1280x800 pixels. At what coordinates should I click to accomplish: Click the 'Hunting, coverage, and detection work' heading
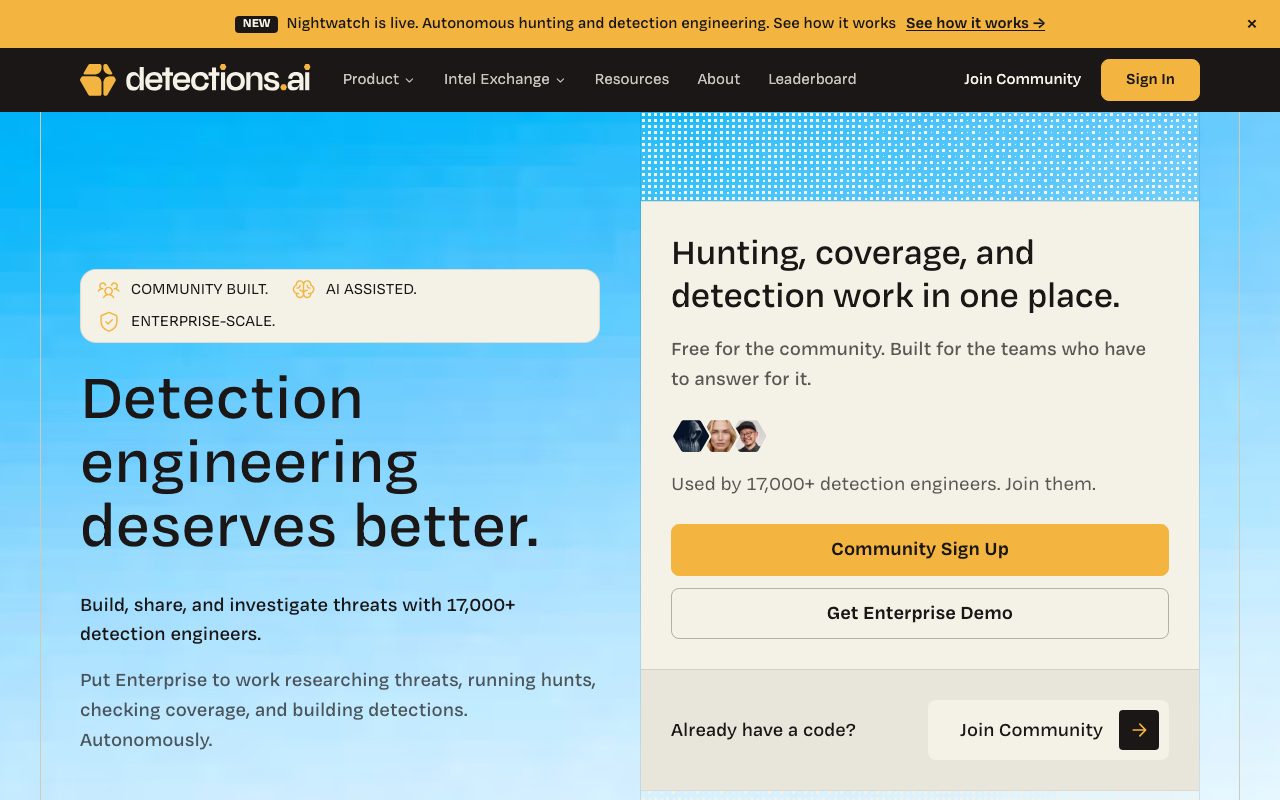[895, 274]
